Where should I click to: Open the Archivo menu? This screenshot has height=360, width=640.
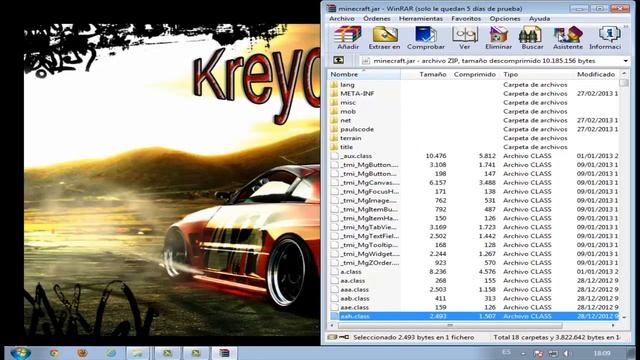[x=342, y=19]
